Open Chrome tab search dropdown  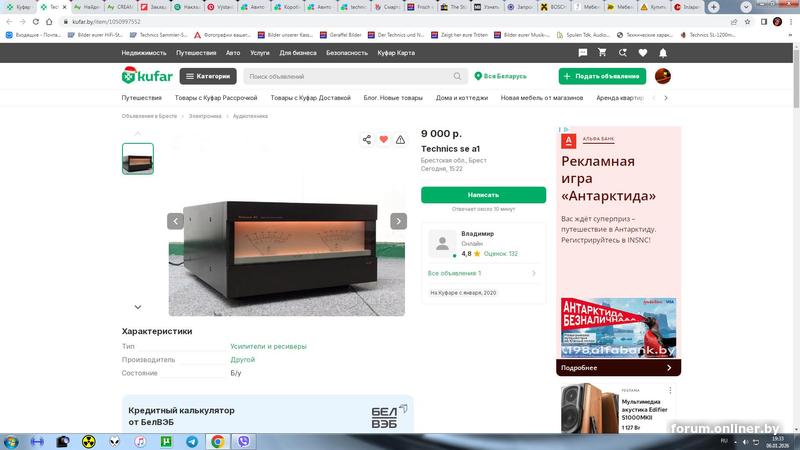746,7
